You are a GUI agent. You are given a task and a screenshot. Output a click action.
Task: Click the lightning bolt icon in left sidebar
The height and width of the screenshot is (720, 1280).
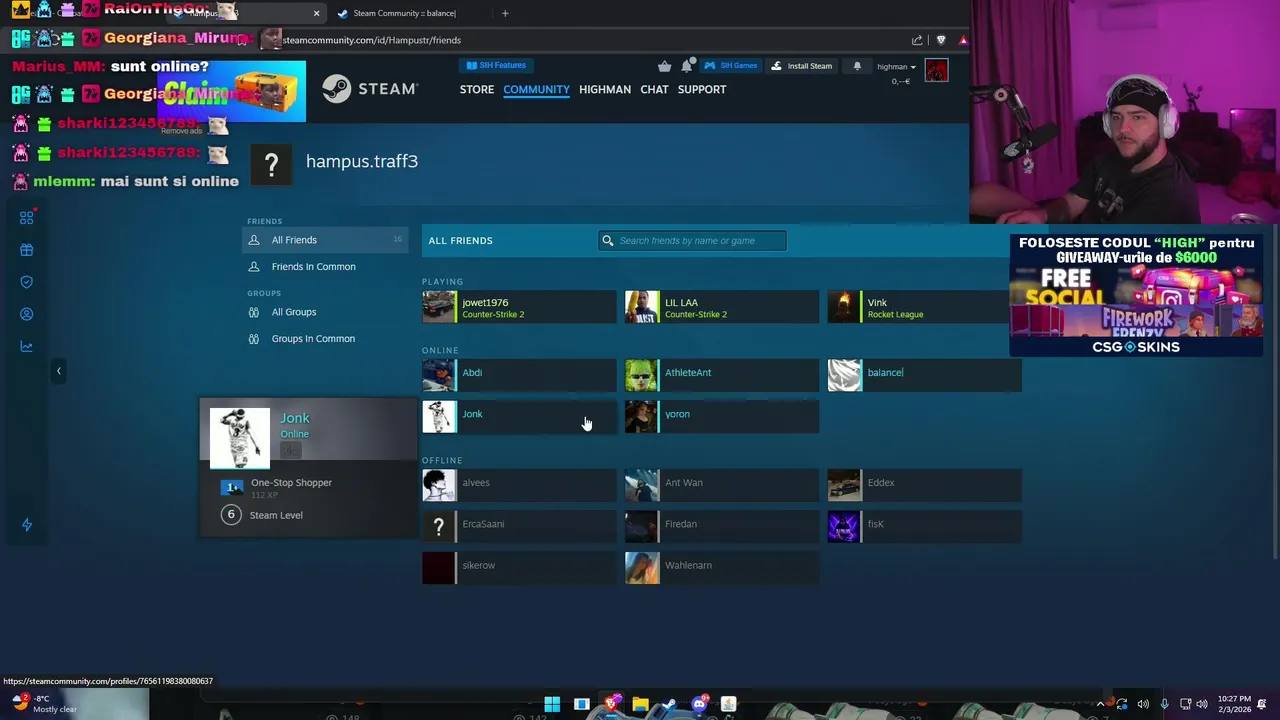[x=27, y=525]
